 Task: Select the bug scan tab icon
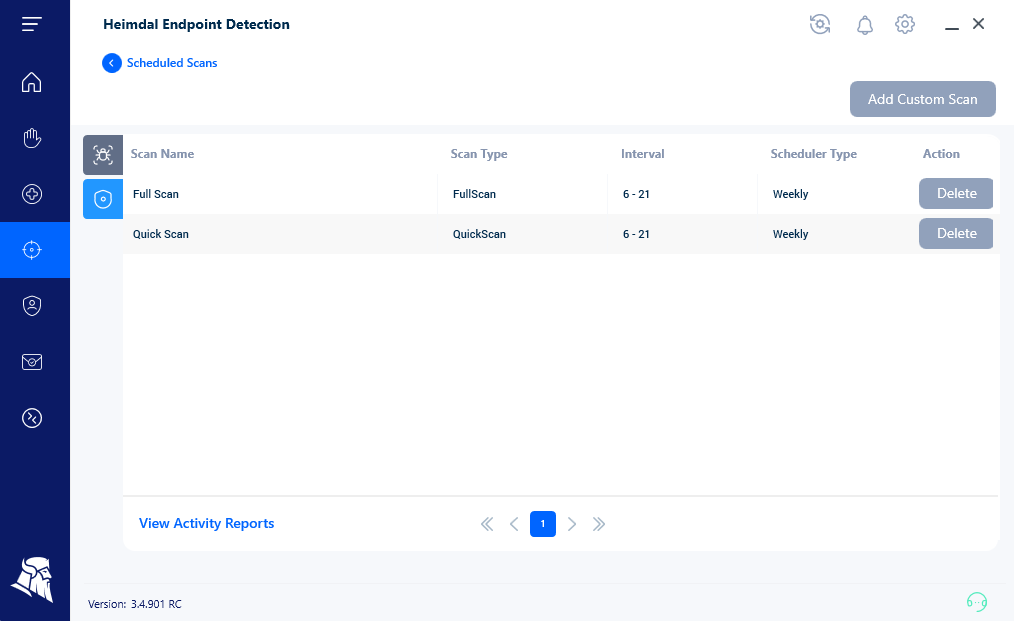tap(103, 155)
